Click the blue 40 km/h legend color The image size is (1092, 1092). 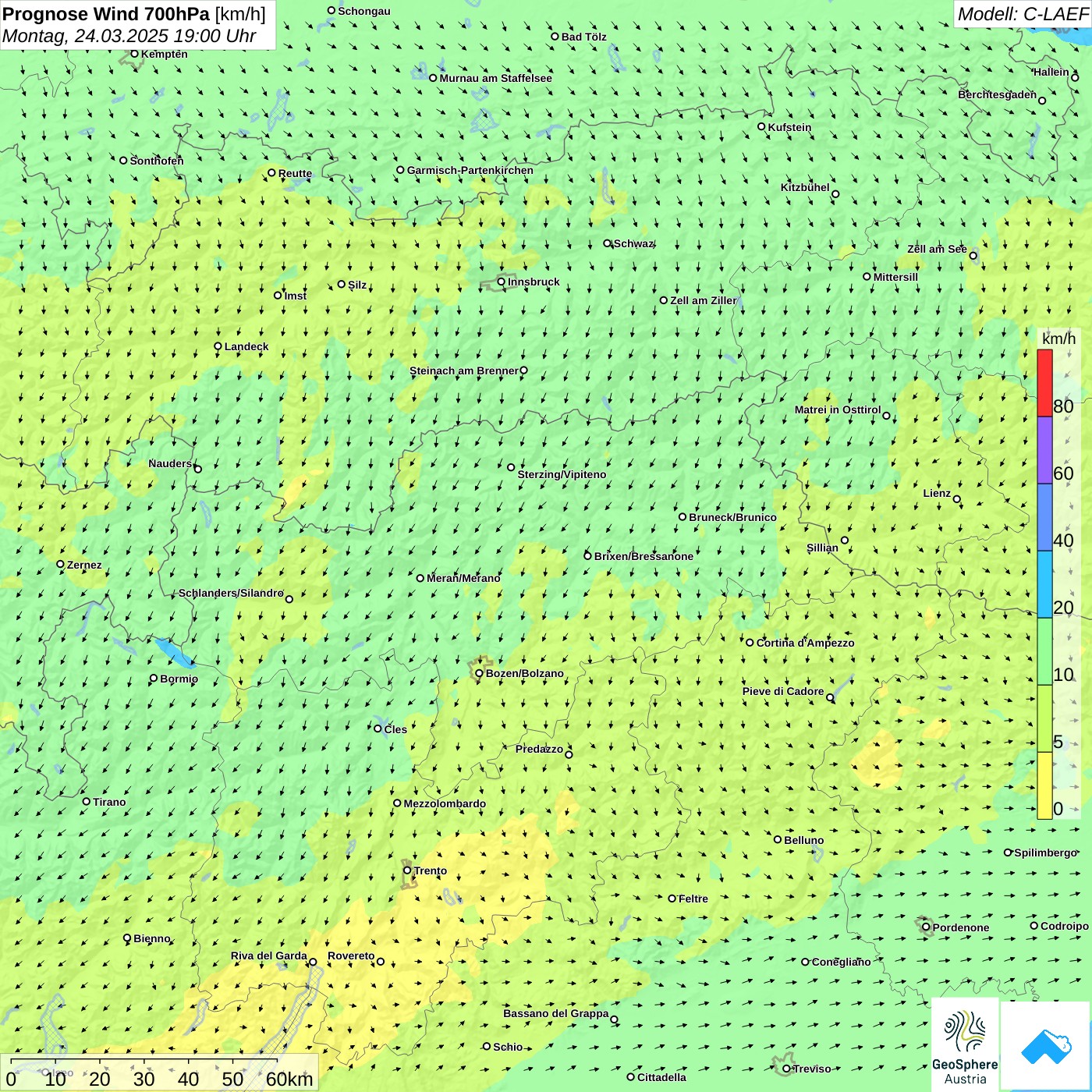point(1044,518)
